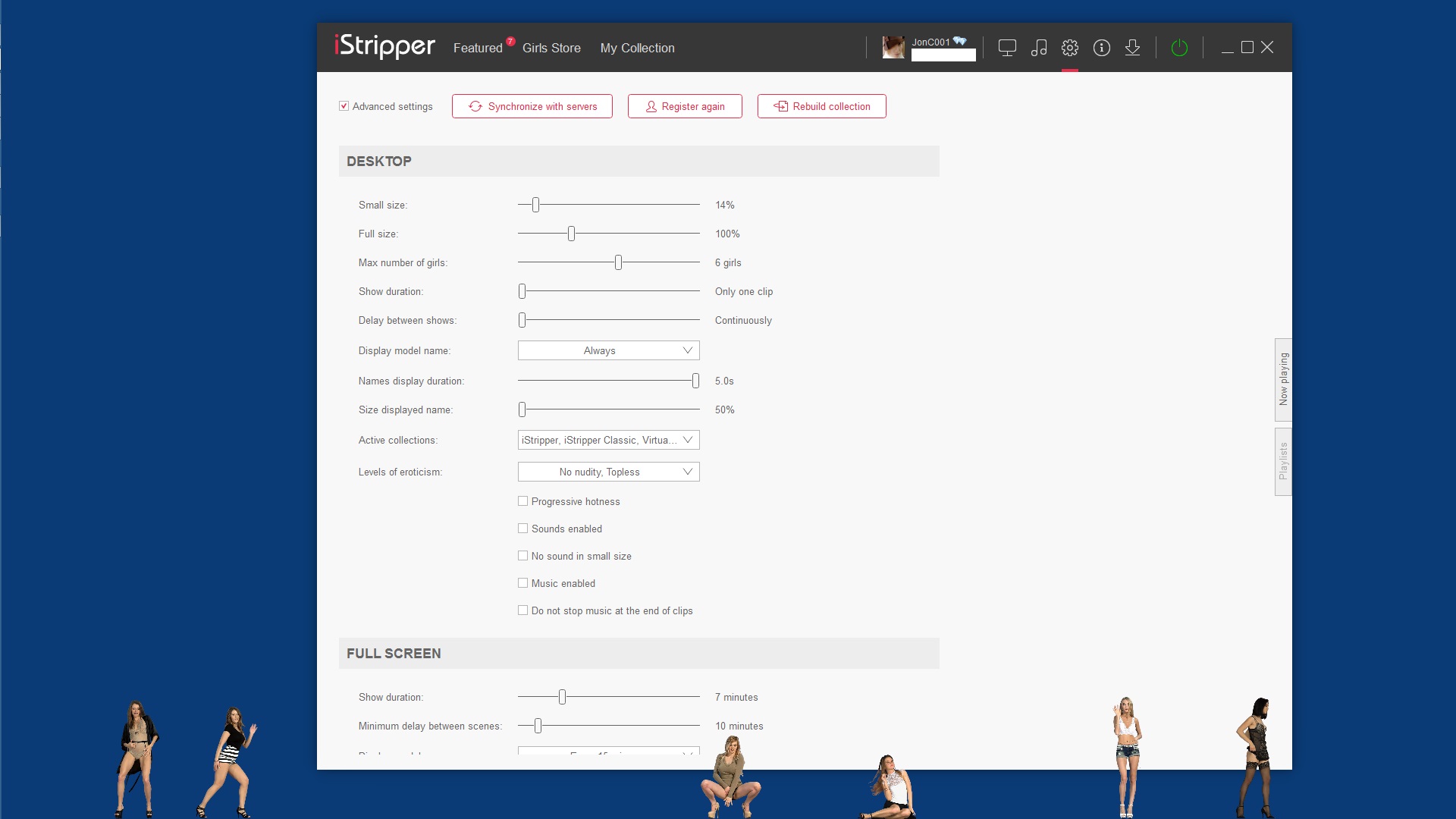Click the user avatar thumbnail
Screen dimensions: 1456x819
coord(893,48)
